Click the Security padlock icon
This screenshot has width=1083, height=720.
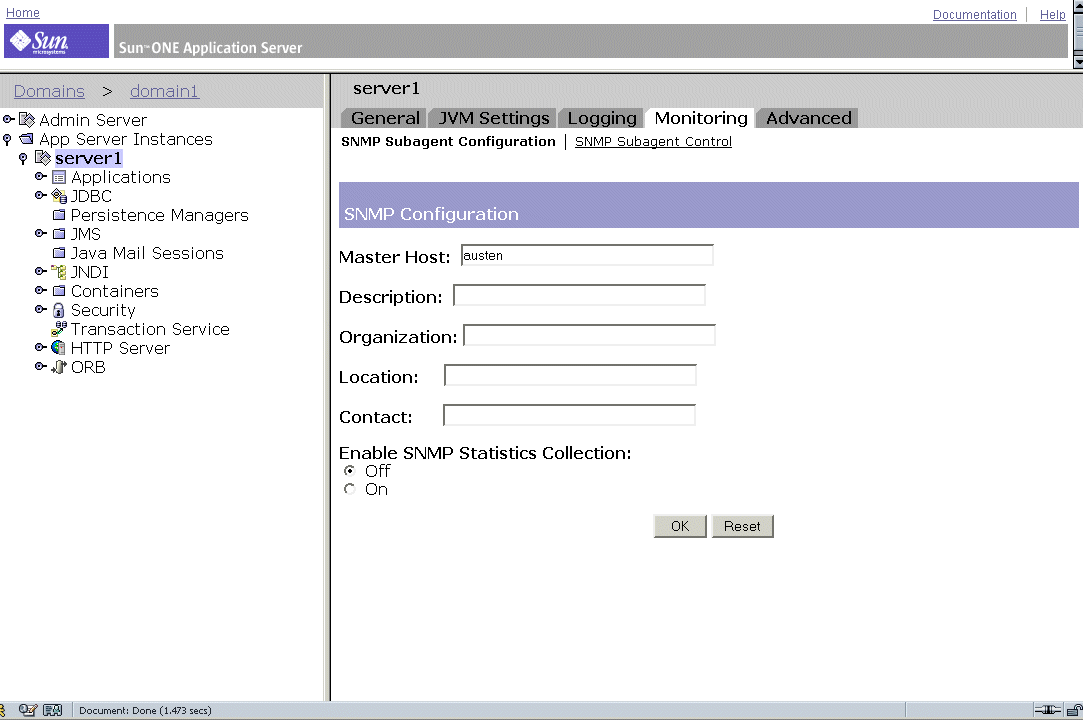click(59, 310)
